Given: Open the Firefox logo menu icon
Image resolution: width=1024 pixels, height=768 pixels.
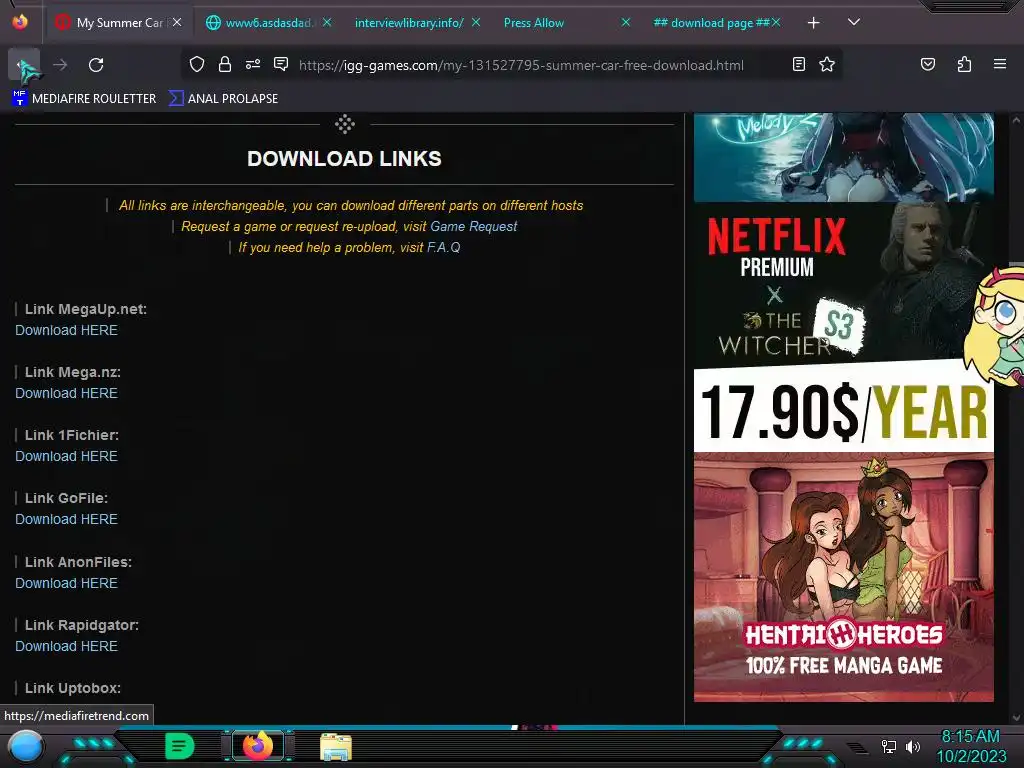Looking at the screenshot, I should click(x=20, y=22).
